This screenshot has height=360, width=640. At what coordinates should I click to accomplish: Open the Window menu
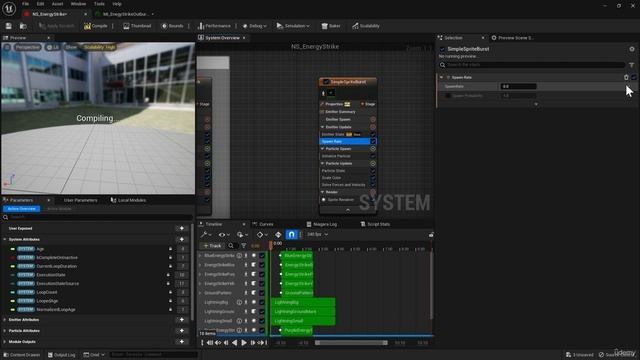tap(78, 4)
